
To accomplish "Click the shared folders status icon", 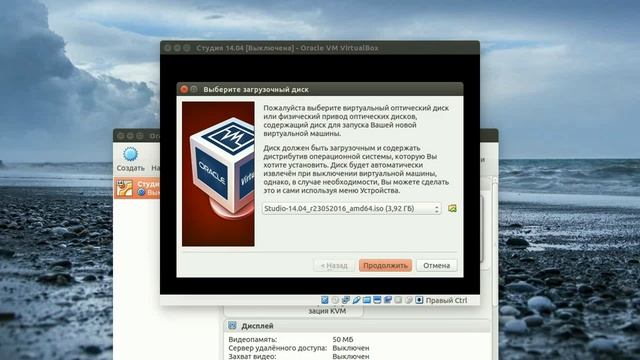I will 367,300.
